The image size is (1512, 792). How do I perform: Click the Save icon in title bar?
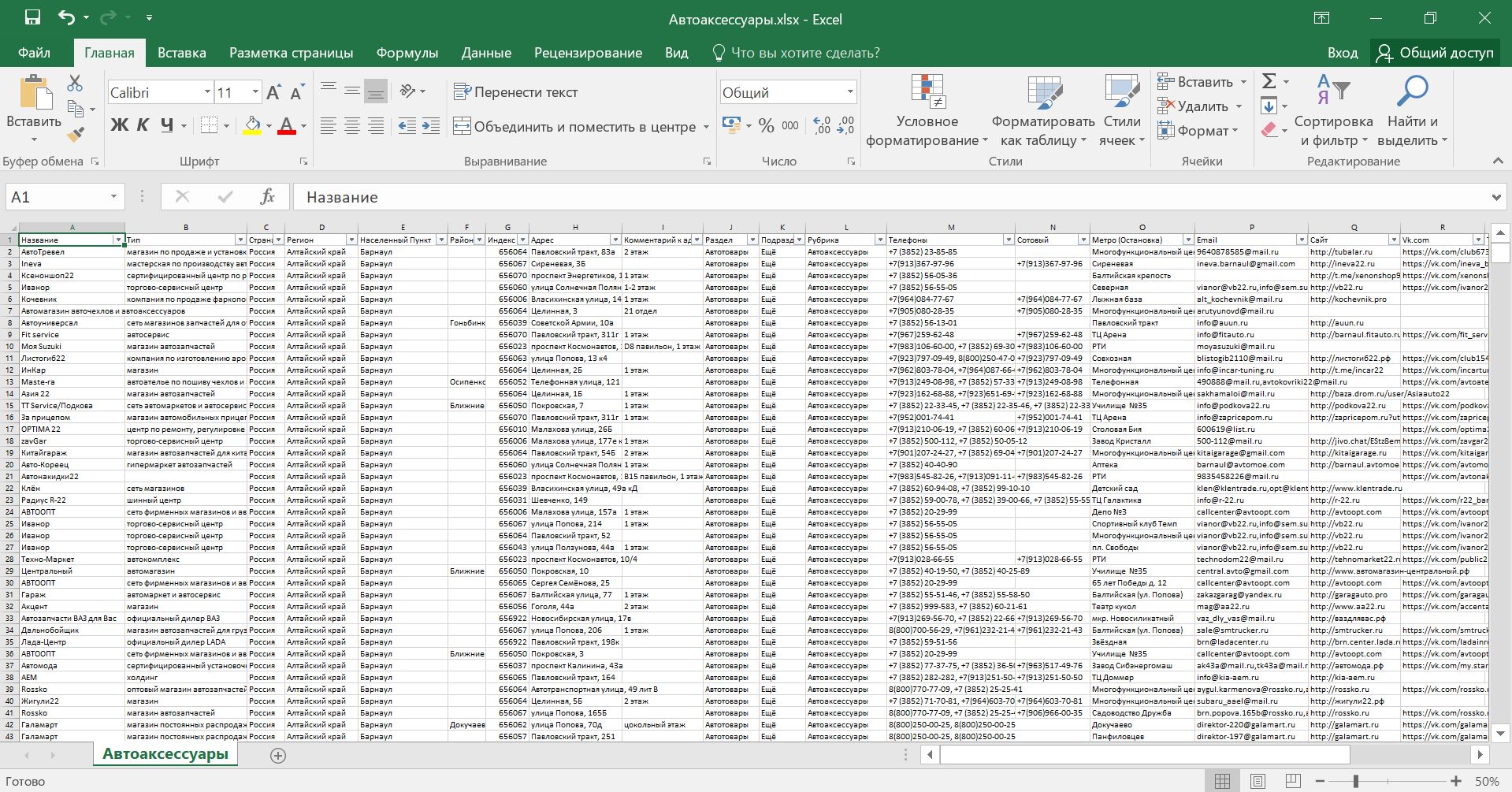pyautogui.click(x=32, y=17)
